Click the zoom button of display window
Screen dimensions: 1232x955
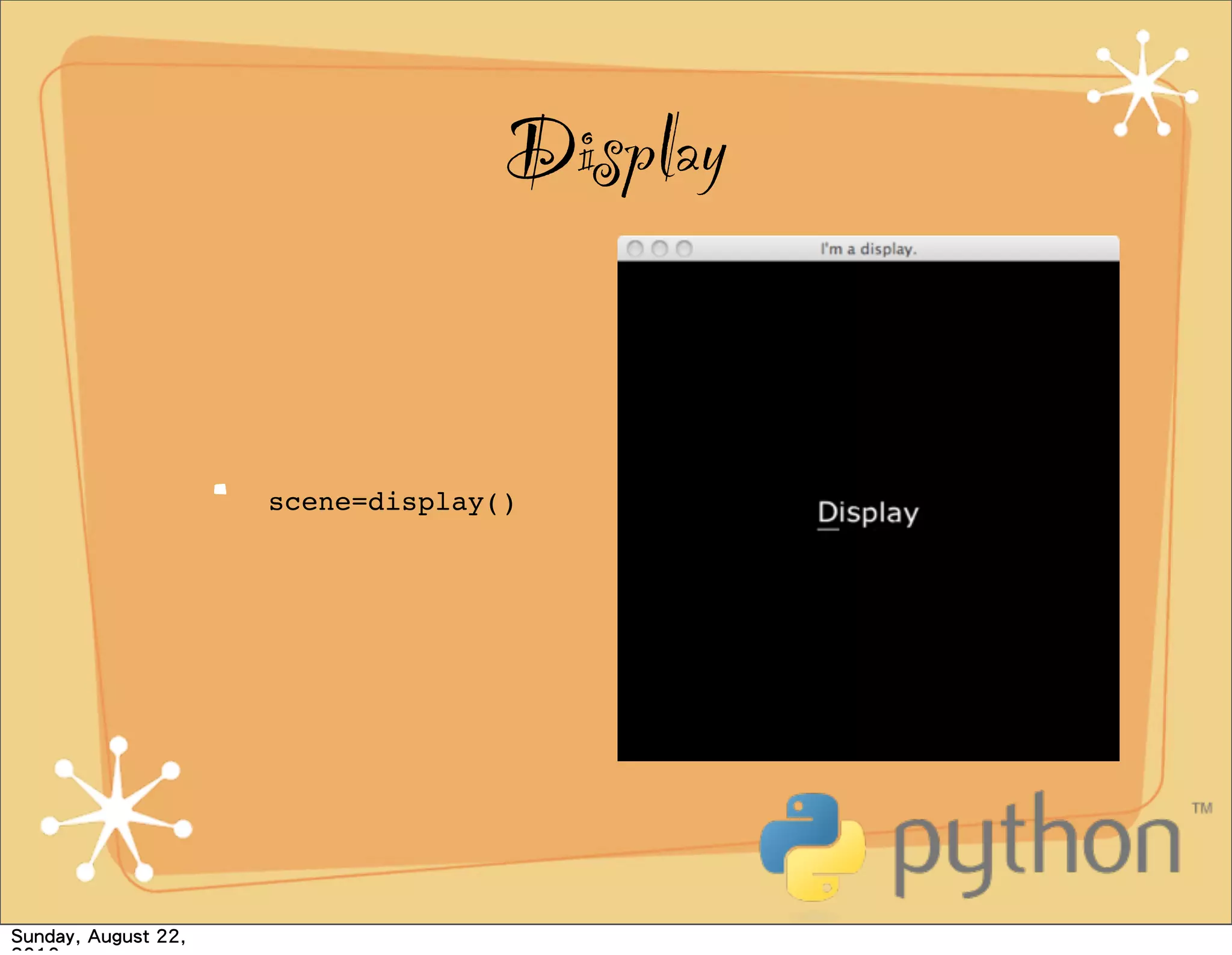[684, 249]
